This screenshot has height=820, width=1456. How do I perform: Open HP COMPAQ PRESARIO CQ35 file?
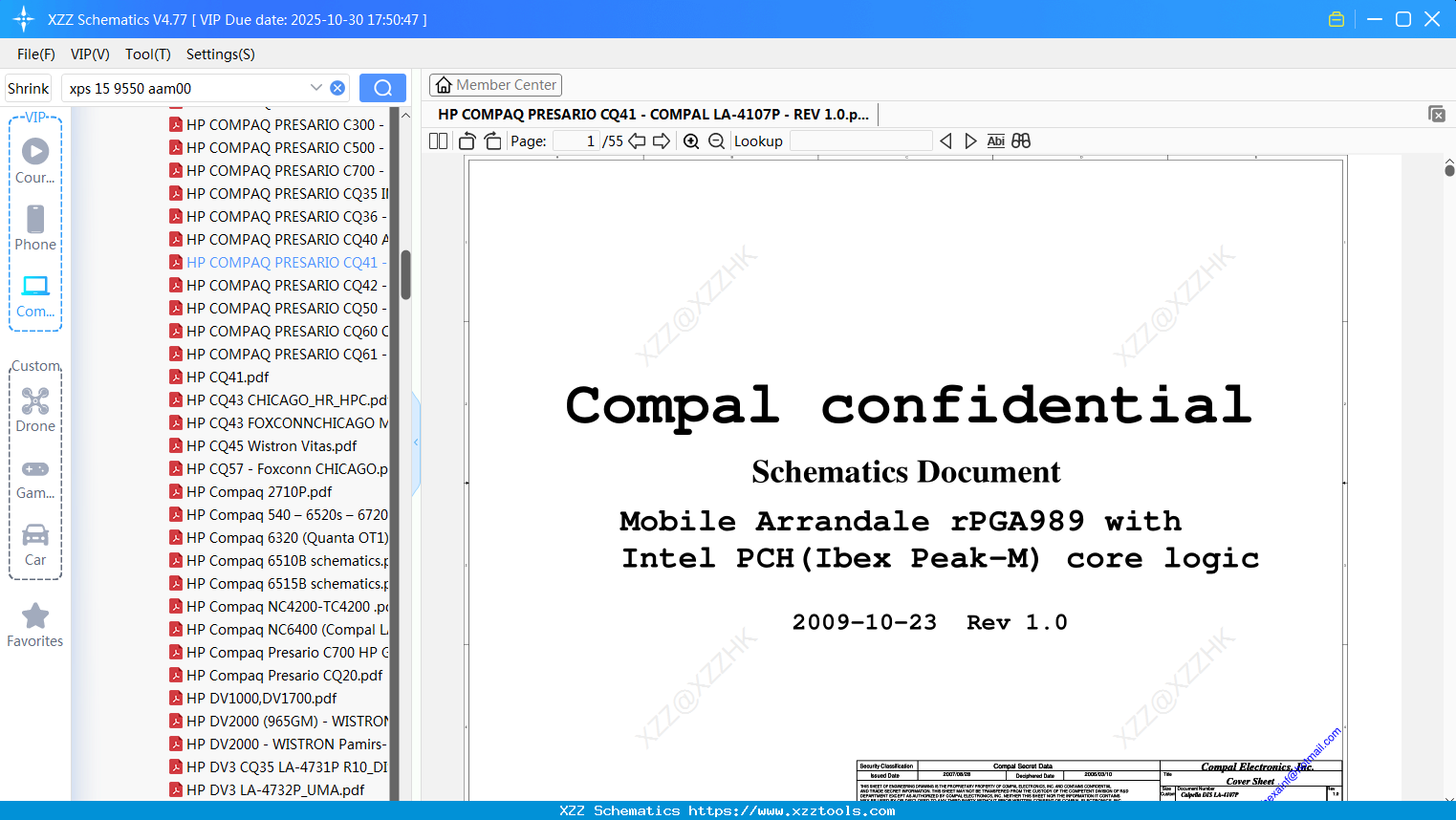(277, 193)
